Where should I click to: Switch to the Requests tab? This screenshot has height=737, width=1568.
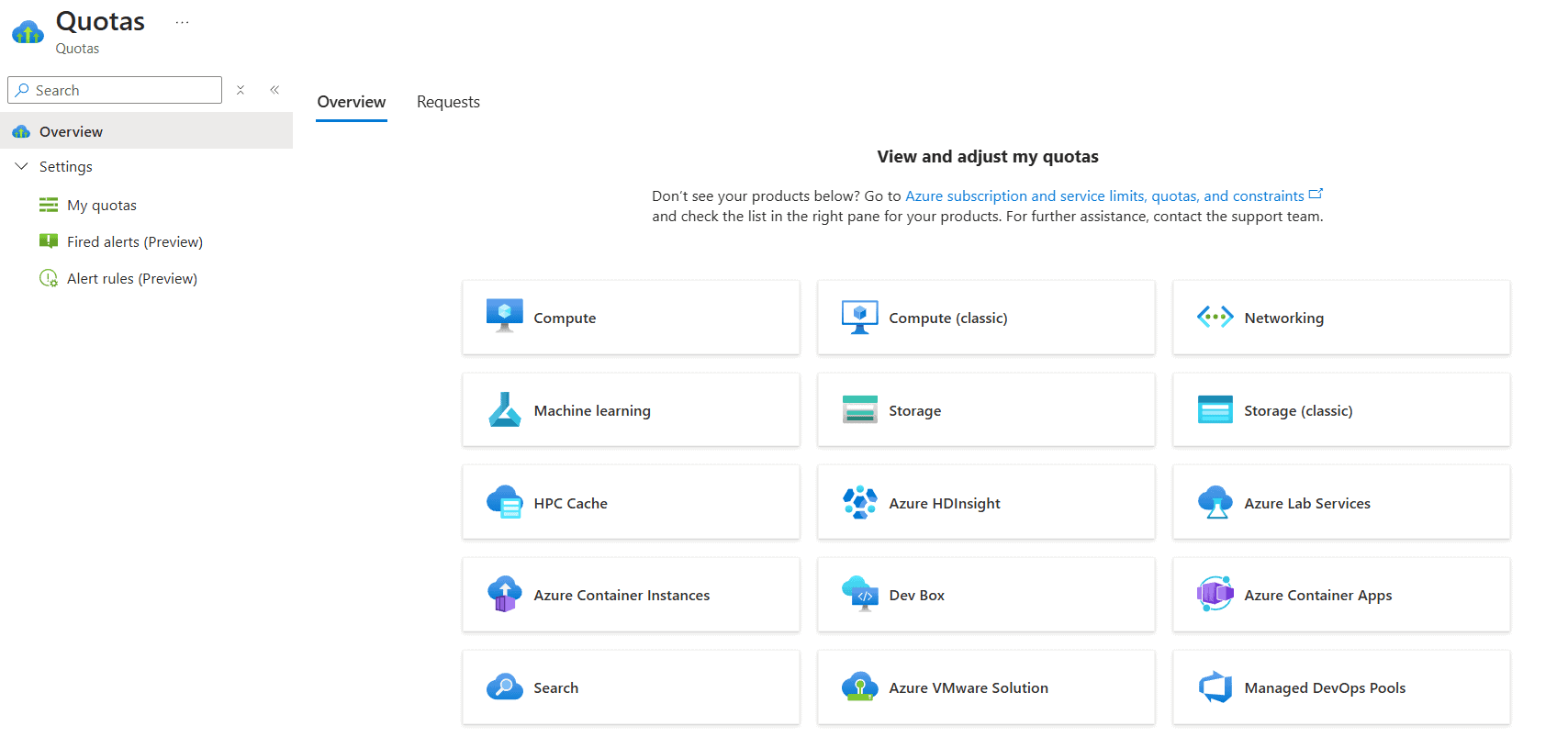point(448,102)
